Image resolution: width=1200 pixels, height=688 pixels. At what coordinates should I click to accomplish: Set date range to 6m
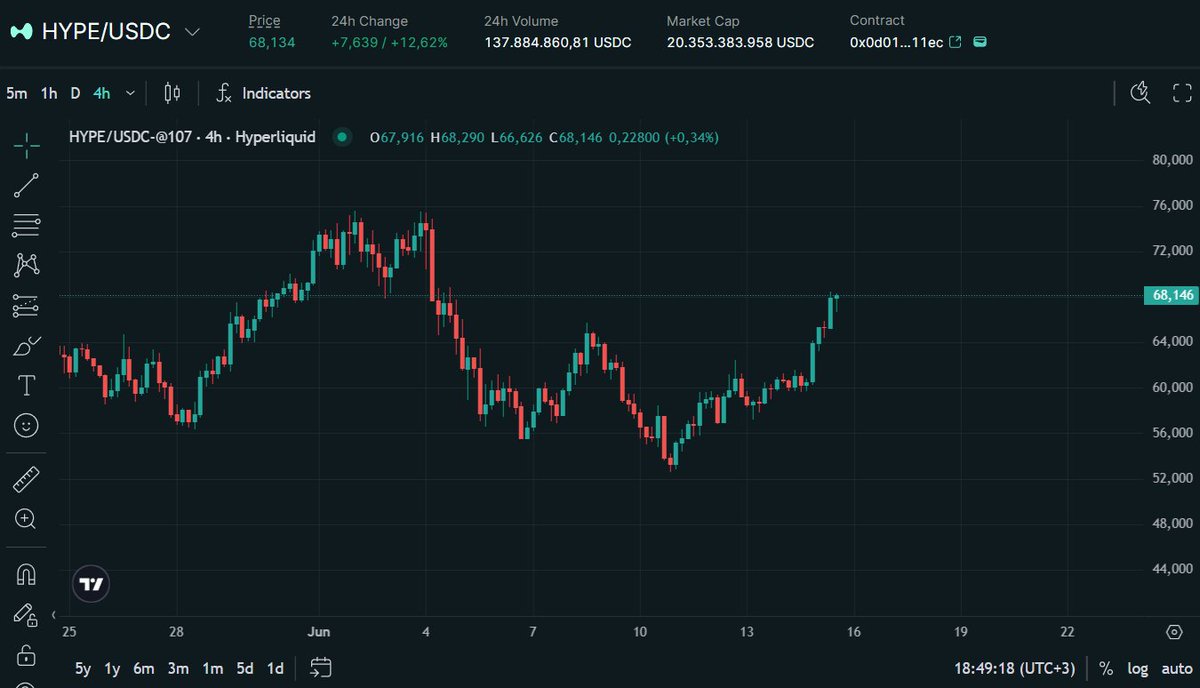point(144,668)
